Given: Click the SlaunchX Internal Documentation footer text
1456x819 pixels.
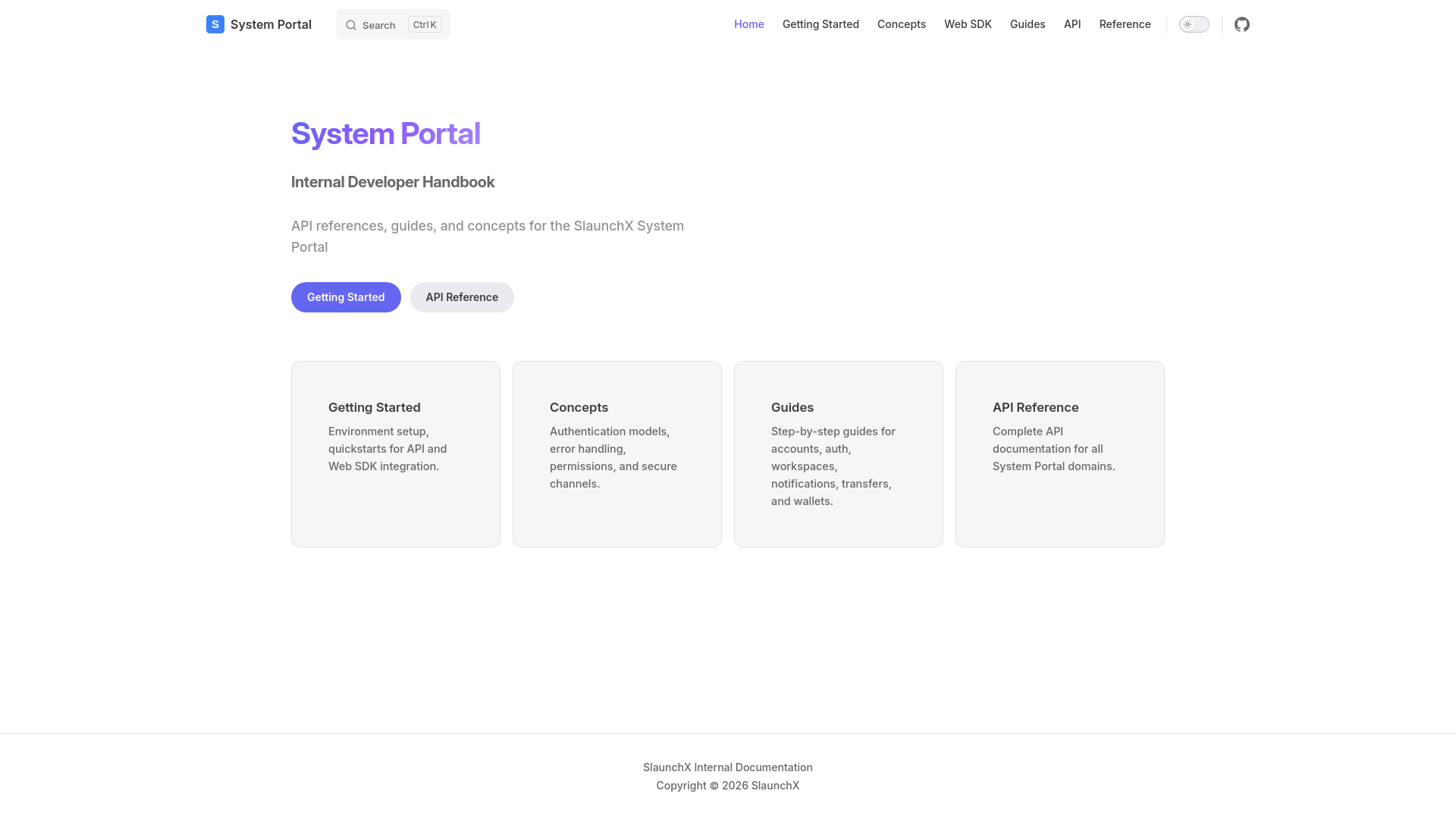Looking at the screenshot, I should tap(728, 767).
